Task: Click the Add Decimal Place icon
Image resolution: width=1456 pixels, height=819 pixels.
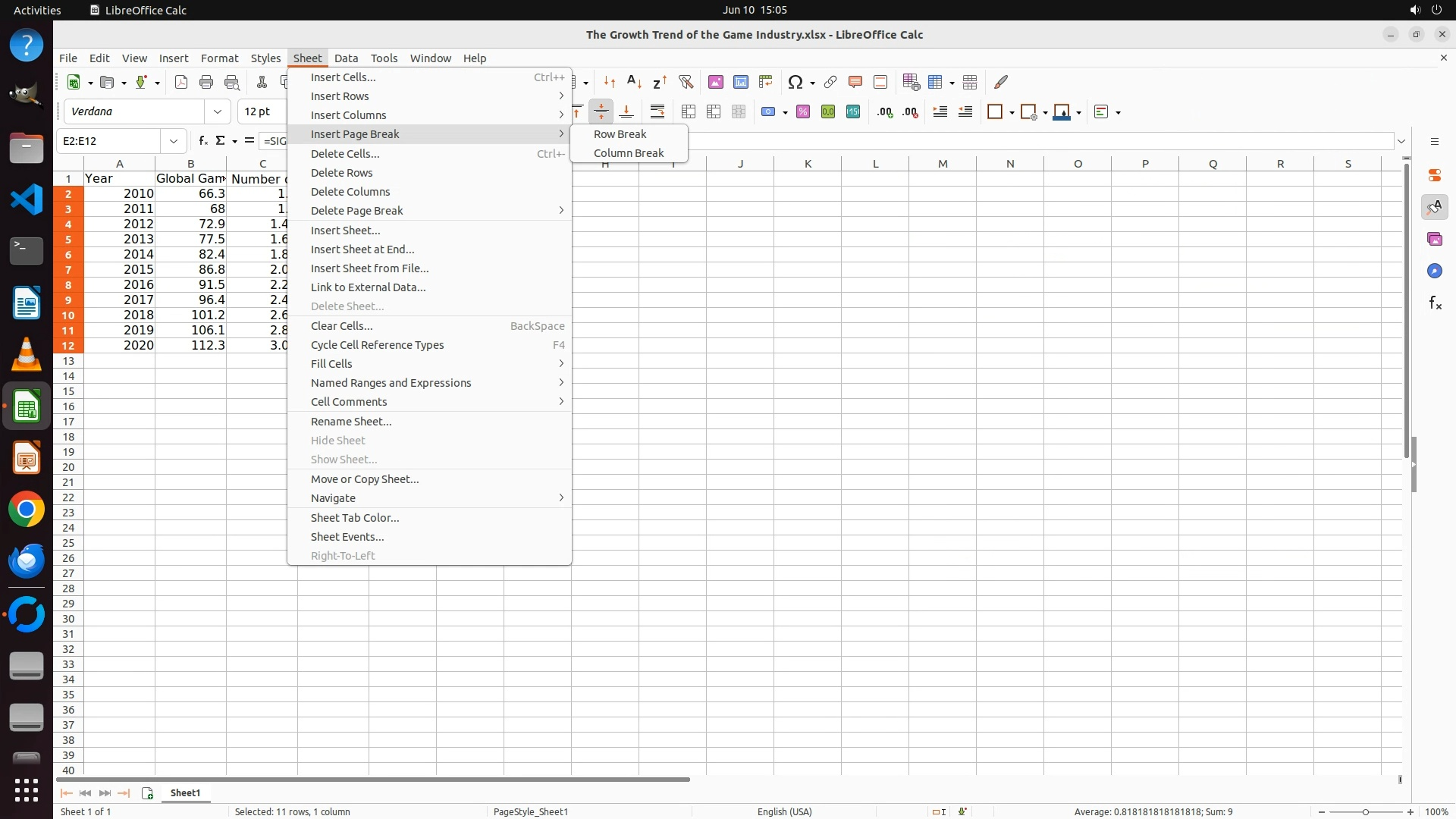Action: pos(885,112)
